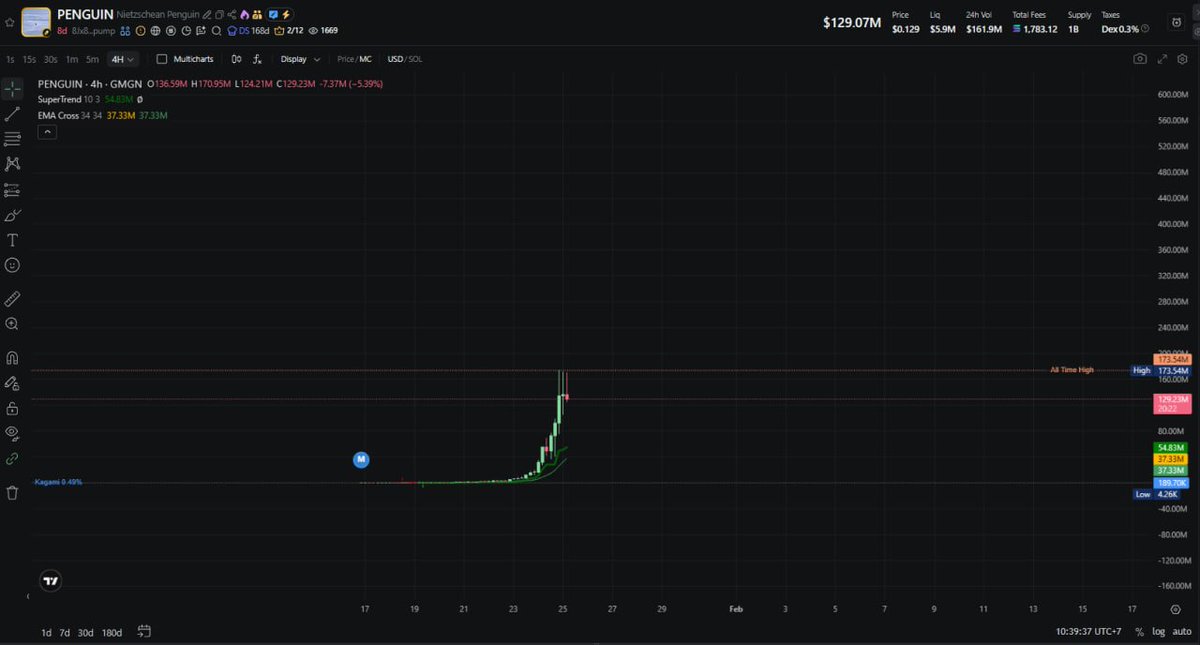Toggle percent scale mode
Image resolution: width=1200 pixels, height=645 pixels.
1140,632
